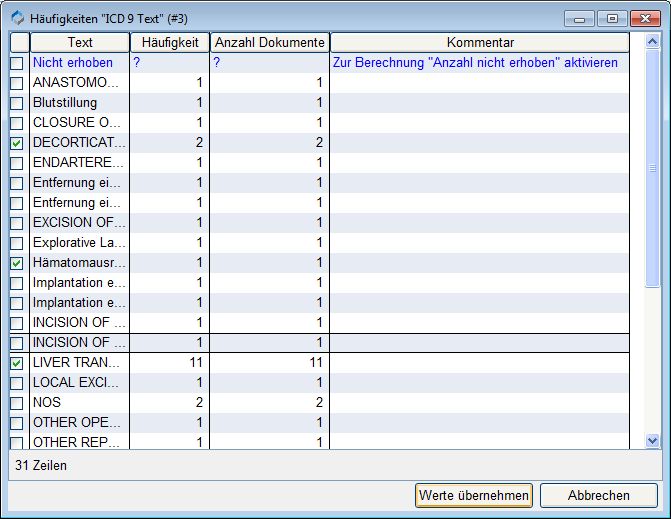Click the Kommentar column header

point(480,42)
